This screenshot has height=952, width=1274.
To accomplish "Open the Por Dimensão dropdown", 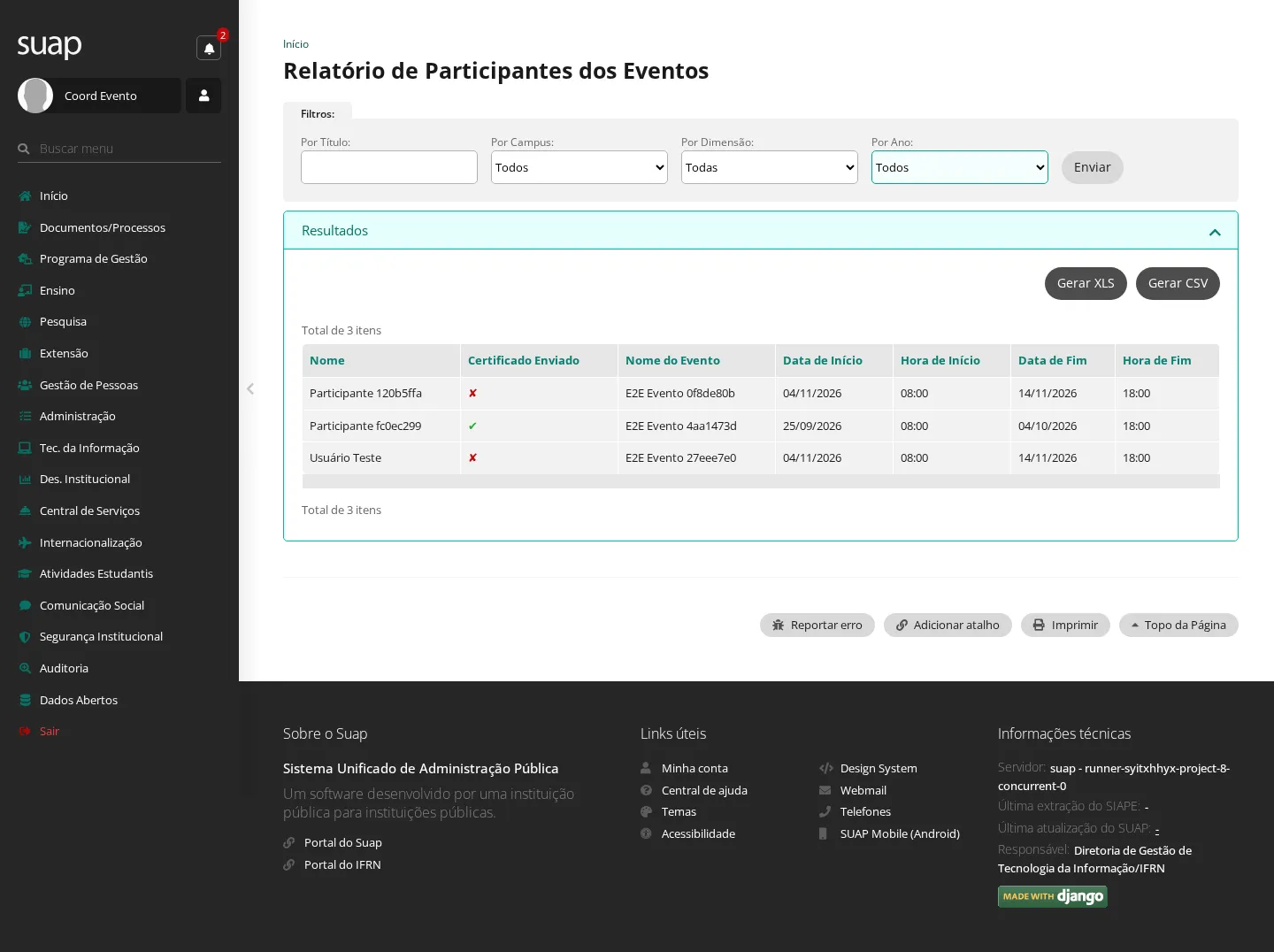I will coord(770,167).
